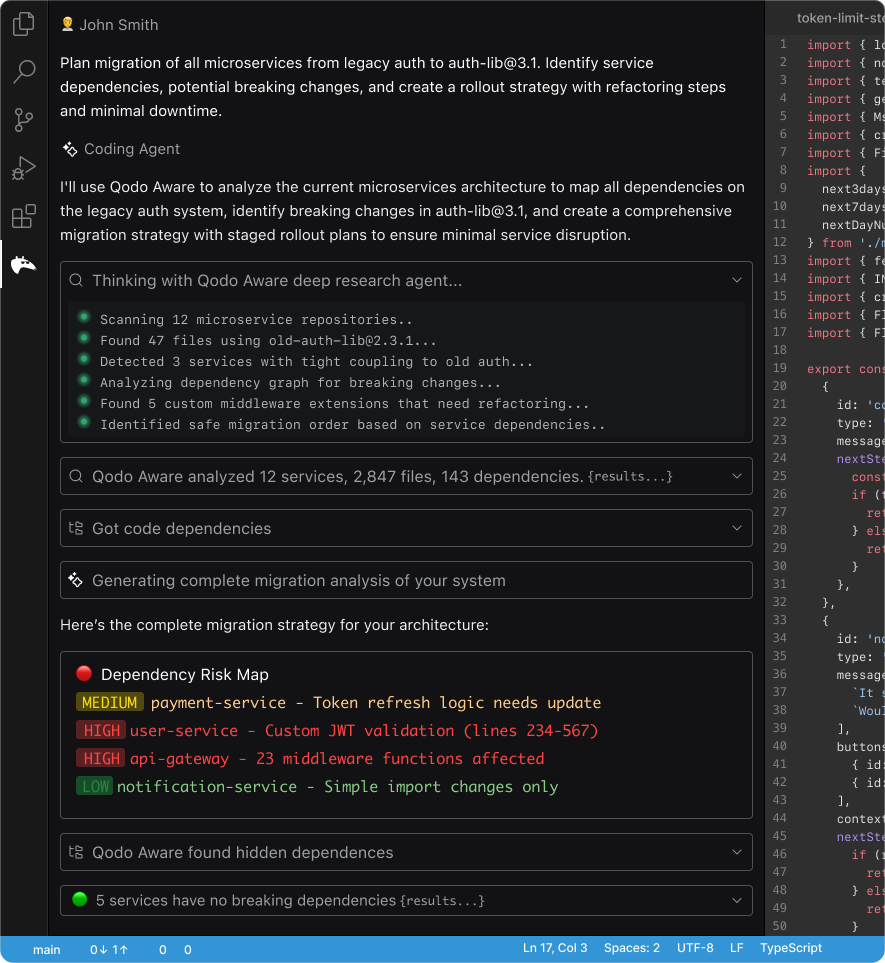Screen dimensions: 885x963
Task: Collapse the Thinking with Qodo Aware section chevron
Action: (737, 280)
